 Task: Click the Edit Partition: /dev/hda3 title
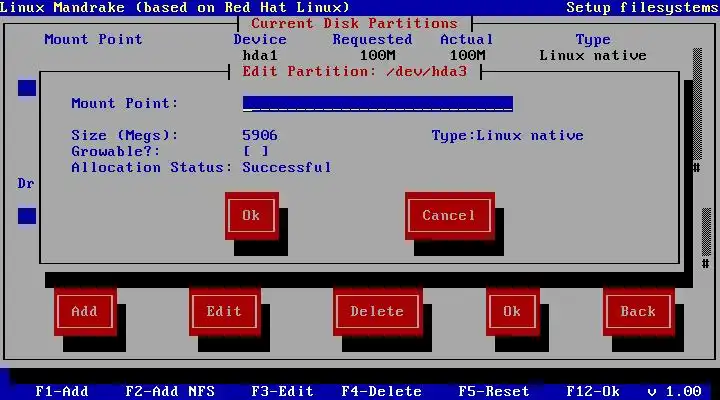click(355, 72)
